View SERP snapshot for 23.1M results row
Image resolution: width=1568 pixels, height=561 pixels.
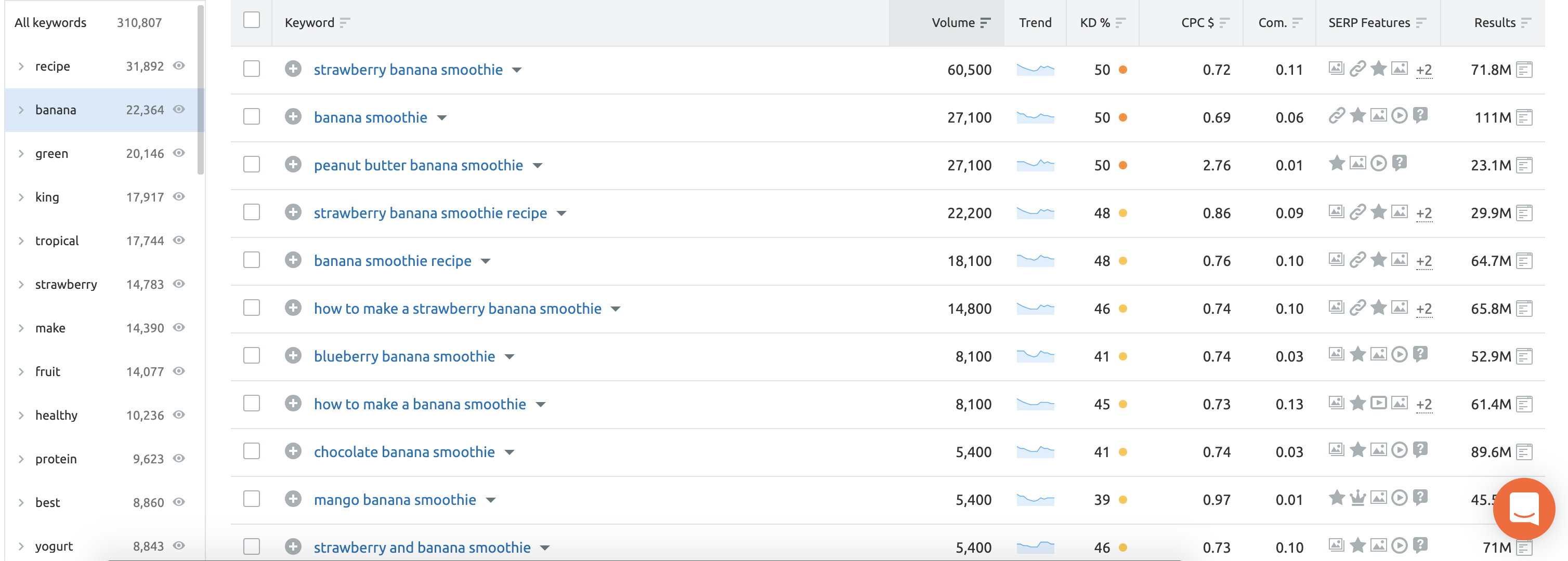point(1524,165)
